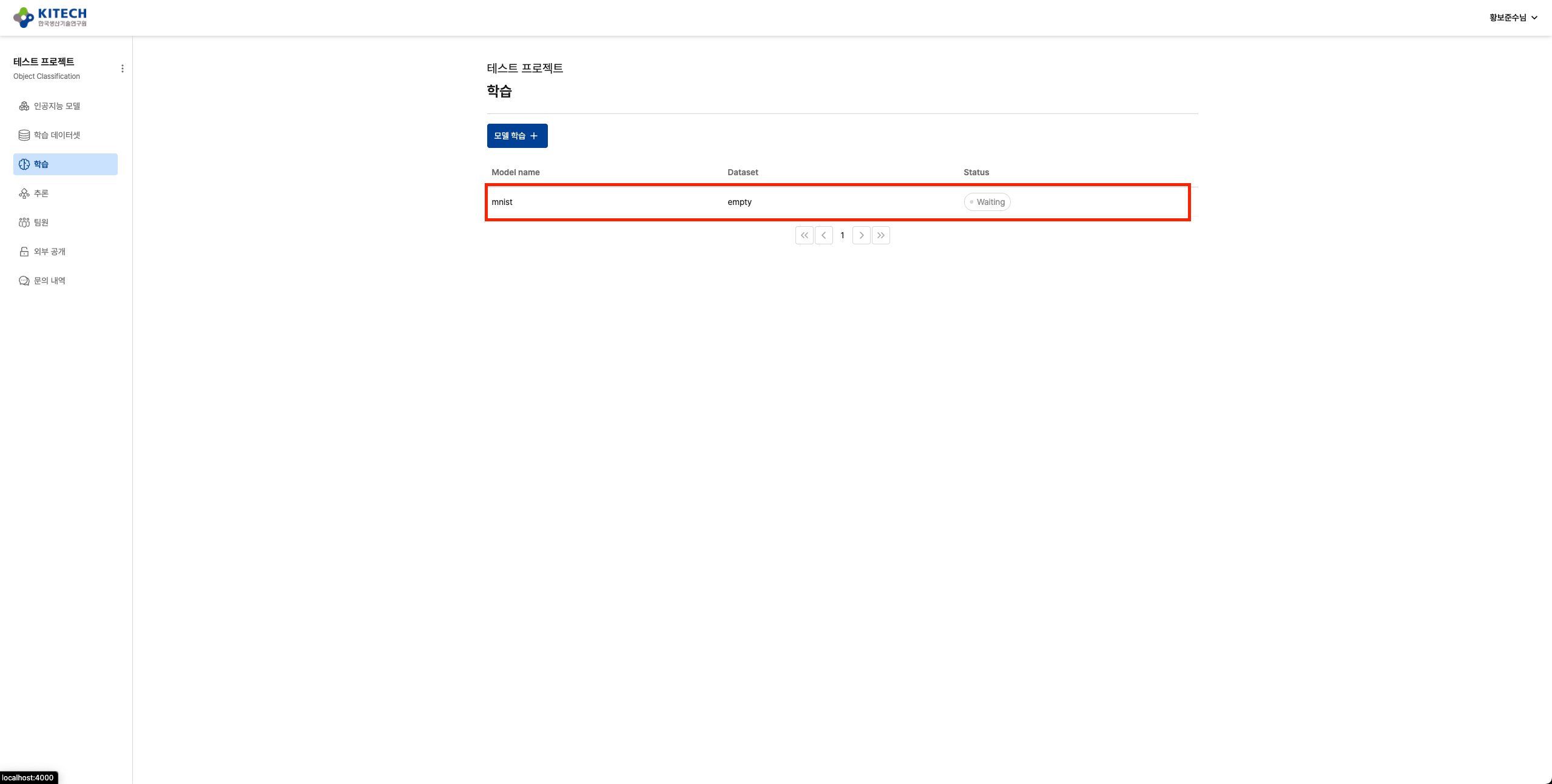Viewport: 1552px width, 784px height.
Task: Click the 팀원 team members icon
Action: tap(24, 223)
